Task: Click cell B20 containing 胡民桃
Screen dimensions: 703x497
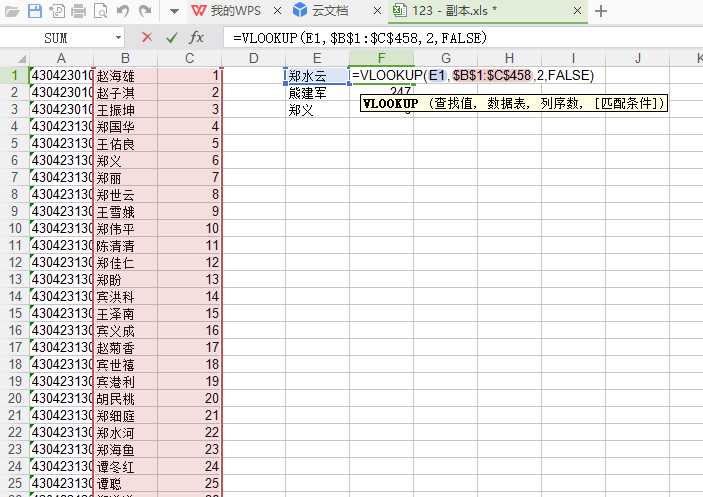Action: pyautogui.click(x=126, y=399)
